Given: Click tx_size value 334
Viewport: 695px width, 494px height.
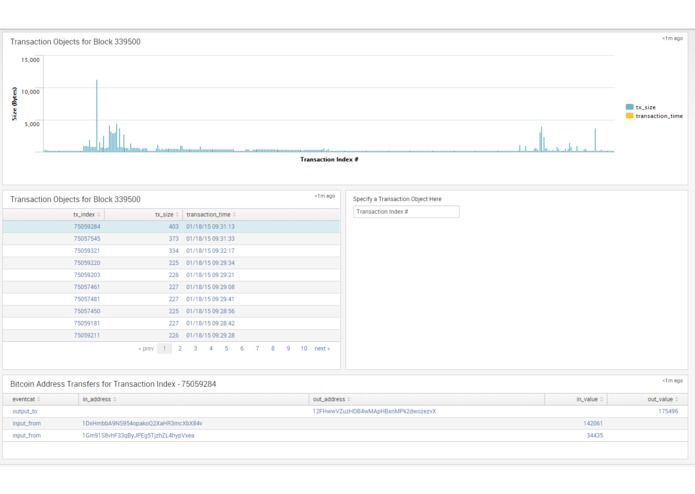Looking at the screenshot, I should [173, 251].
